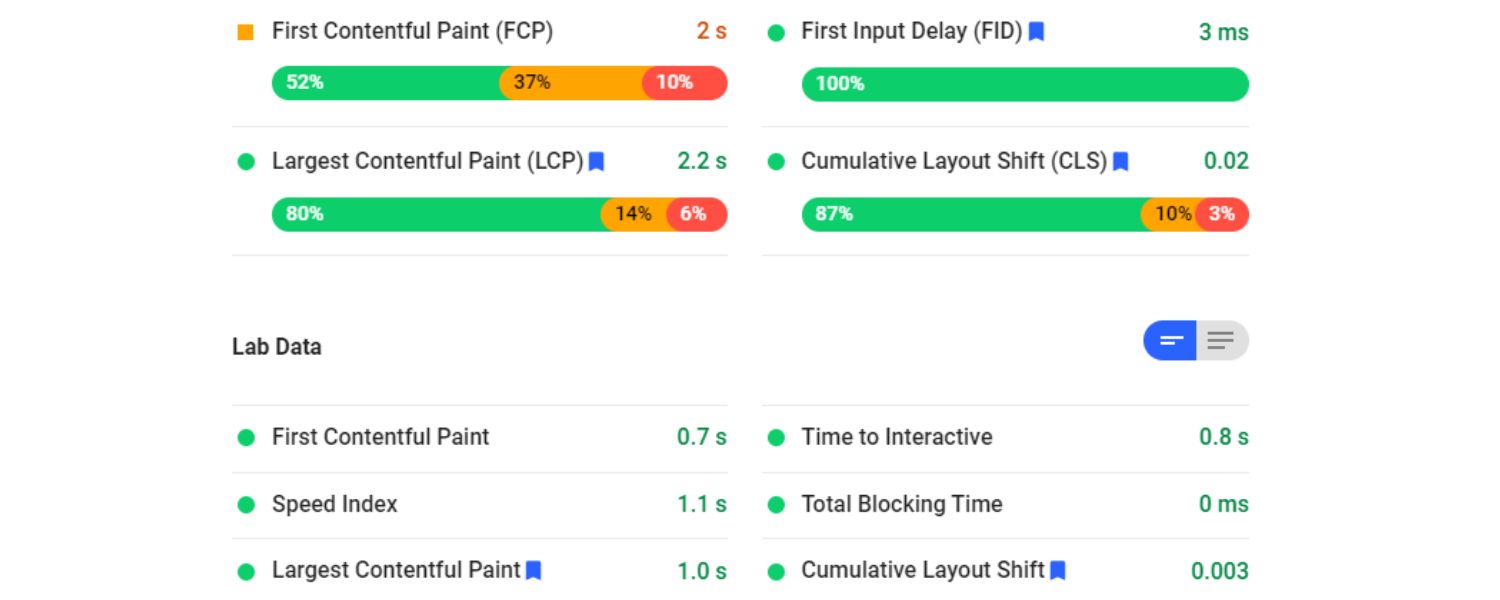Select the Total Blocking Time metric row
Viewport: 1500px width, 600px height.
901,504
